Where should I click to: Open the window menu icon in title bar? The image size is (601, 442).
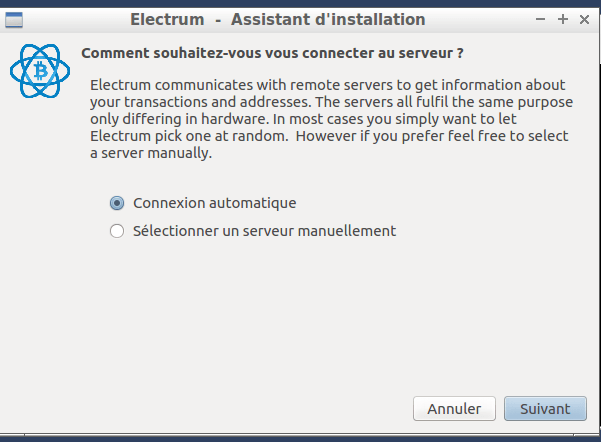coord(14,20)
